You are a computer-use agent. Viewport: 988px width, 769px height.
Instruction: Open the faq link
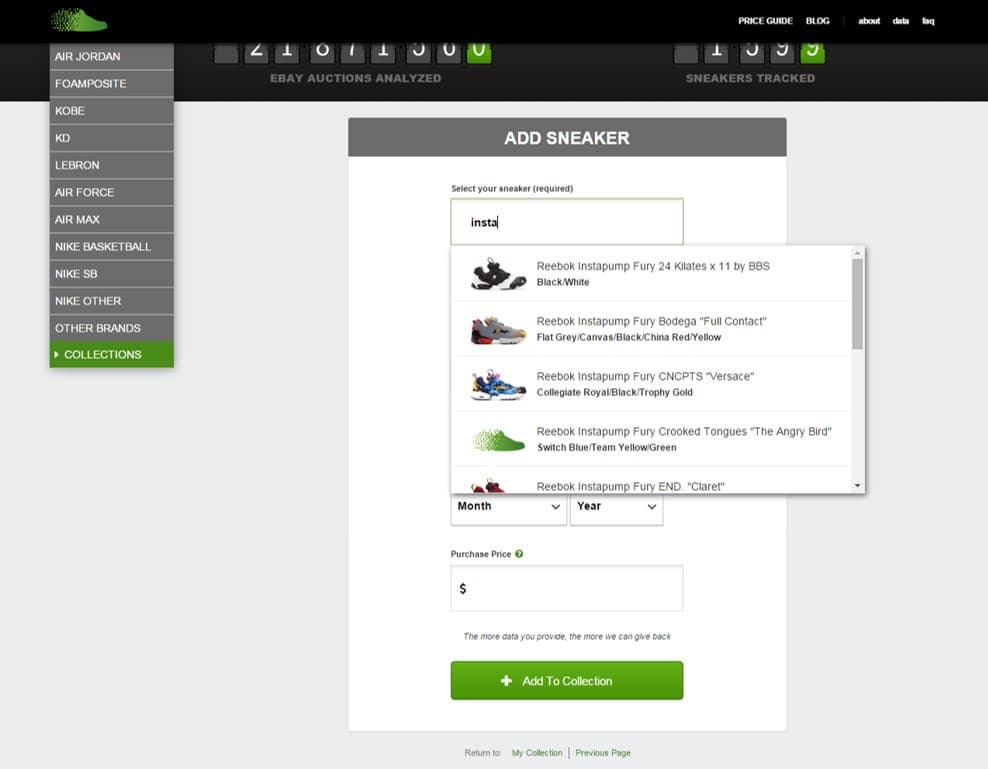click(x=928, y=21)
